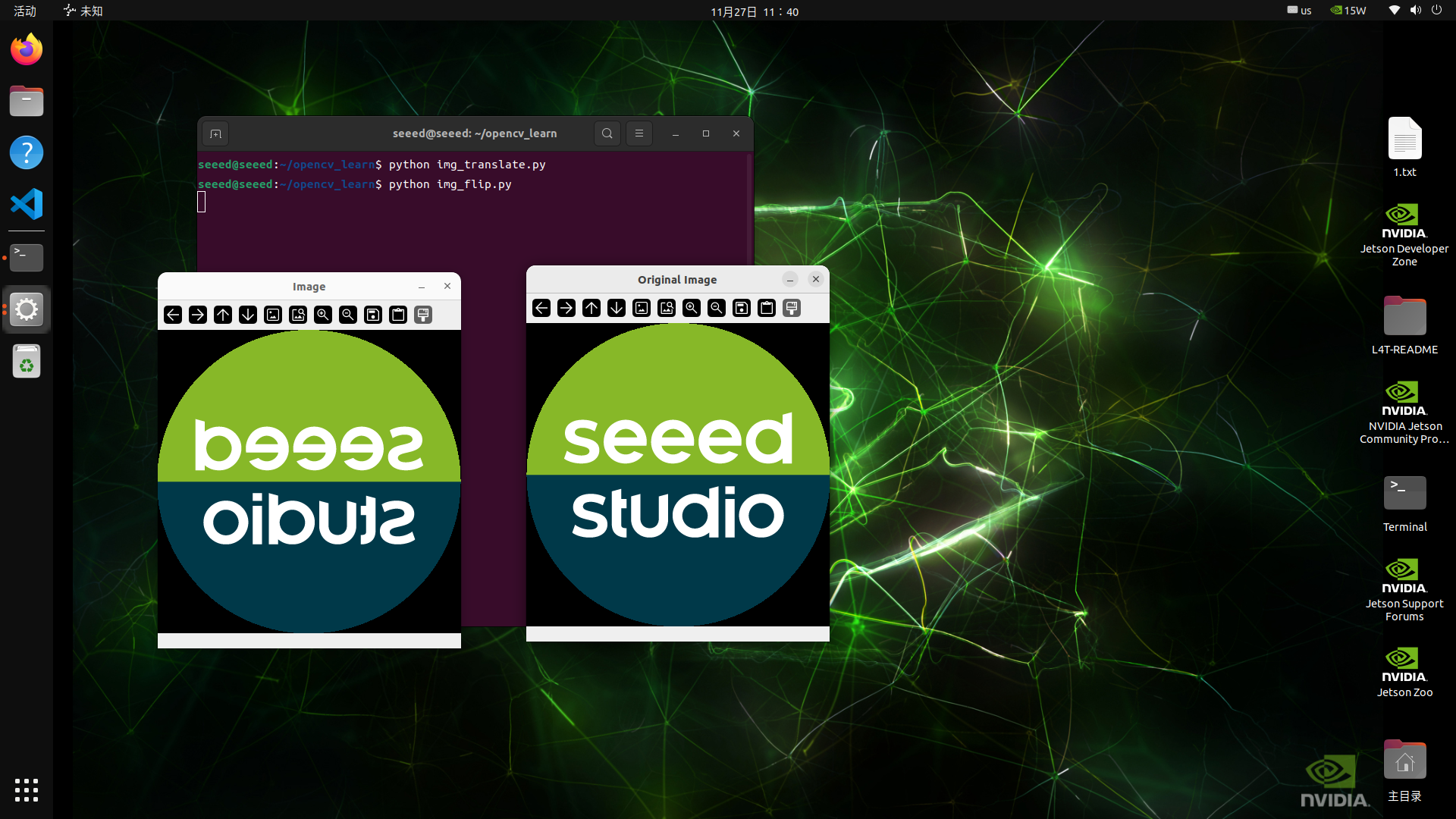This screenshot has height=819, width=1456.
Task: Copy Original Image picture to clipboard
Action: click(x=767, y=308)
